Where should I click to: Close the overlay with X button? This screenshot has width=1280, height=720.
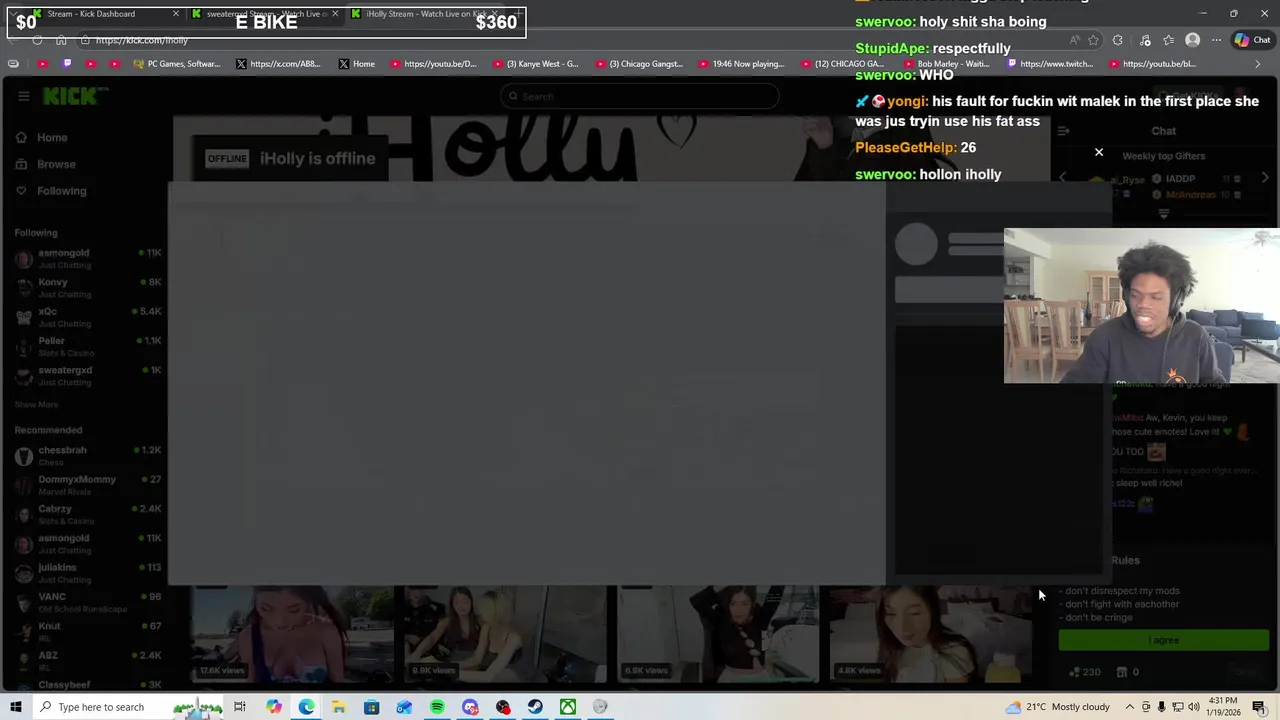point(1099,153)
